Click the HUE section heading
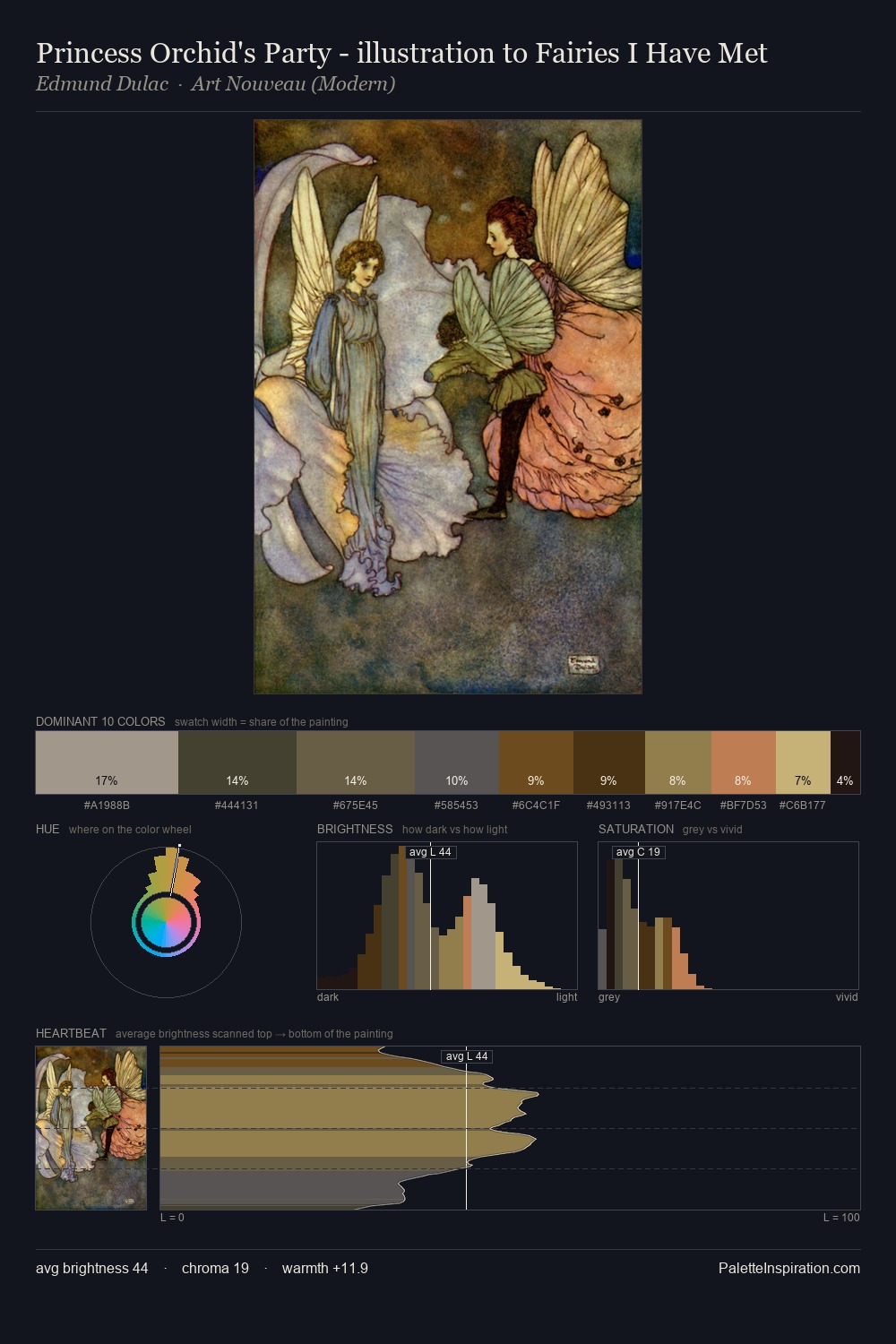The width and height of the screenshot is (896, 1344). tap(47, 829)
